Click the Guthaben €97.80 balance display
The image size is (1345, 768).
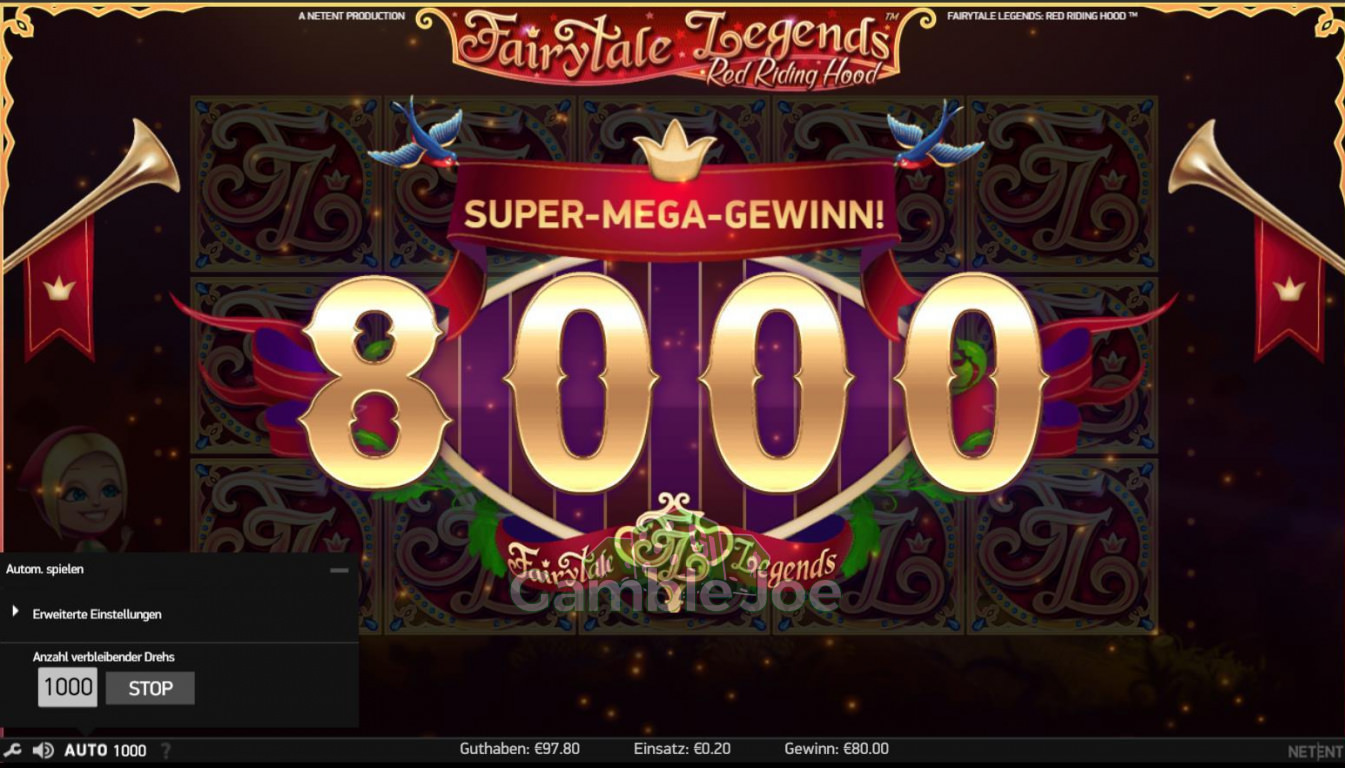tap(520, 748)
